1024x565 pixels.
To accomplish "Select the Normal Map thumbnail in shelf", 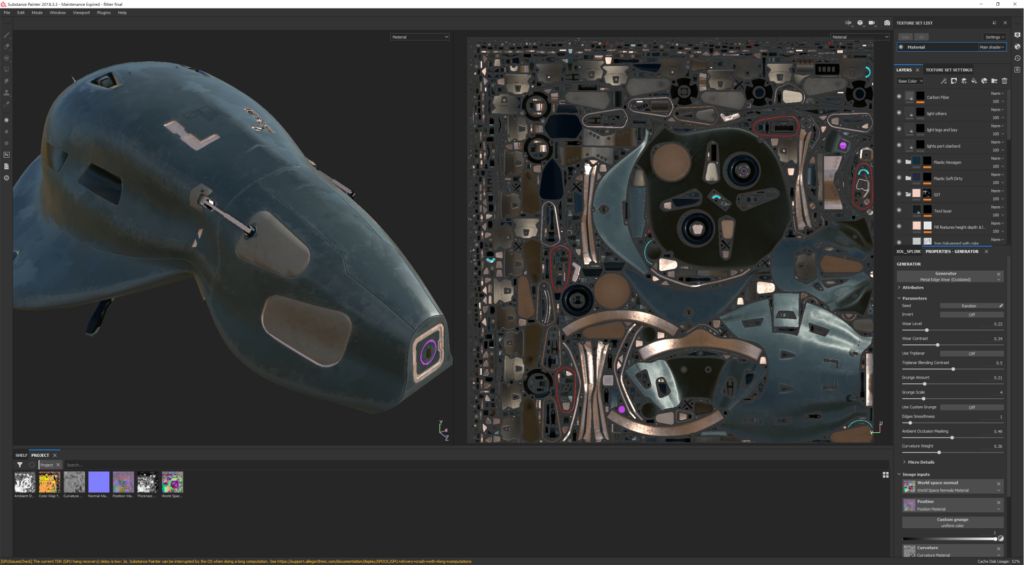I will click(99, 484).
